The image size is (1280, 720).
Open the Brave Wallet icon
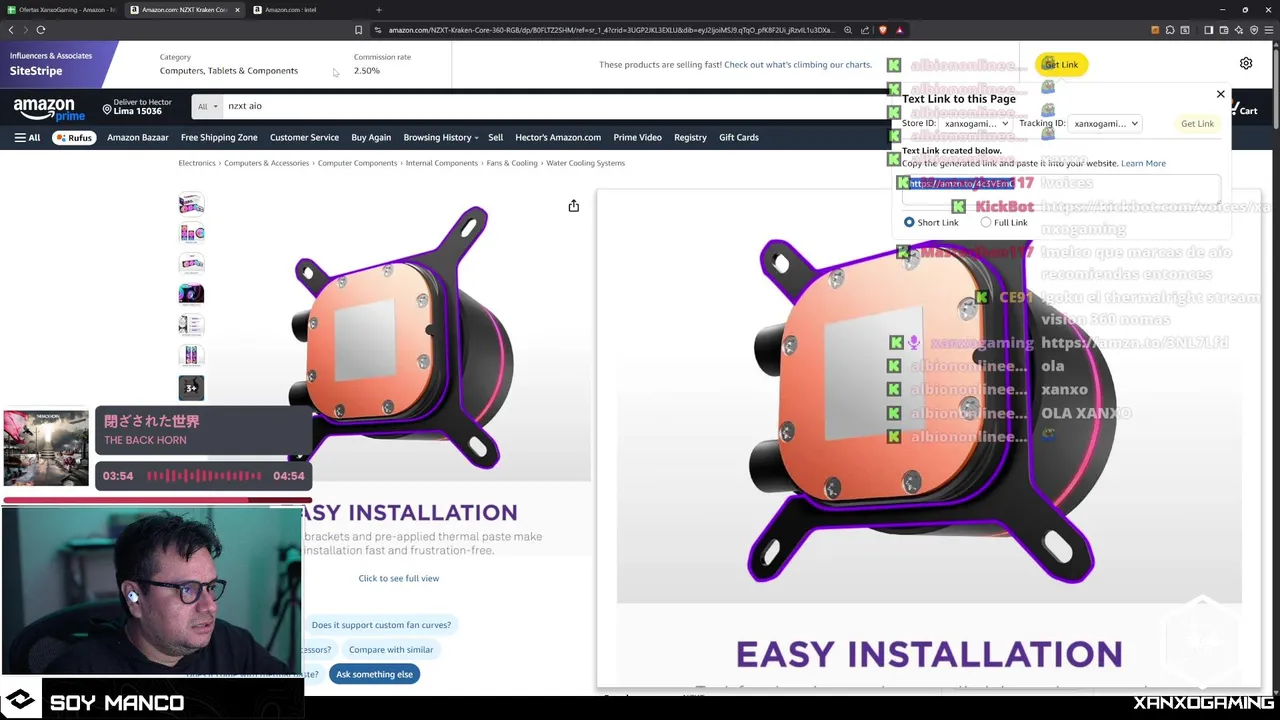[x=1223, y=30]
